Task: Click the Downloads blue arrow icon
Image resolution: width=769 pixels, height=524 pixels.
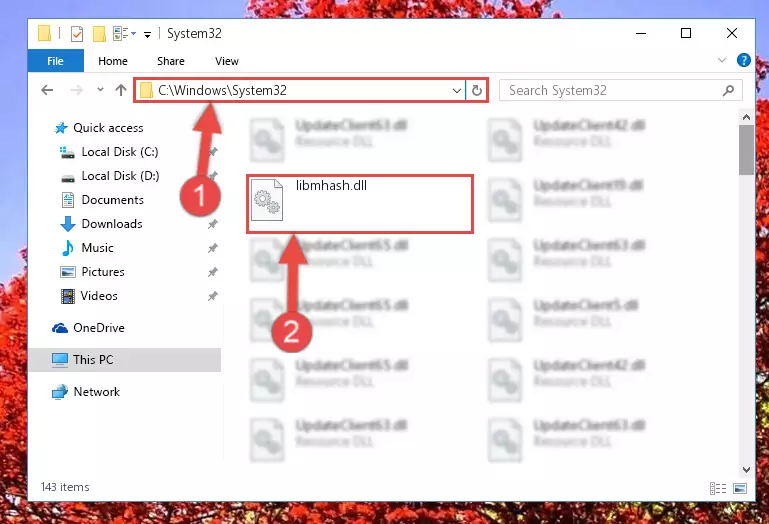Action: pyautogui.click(x=68, y=224)
